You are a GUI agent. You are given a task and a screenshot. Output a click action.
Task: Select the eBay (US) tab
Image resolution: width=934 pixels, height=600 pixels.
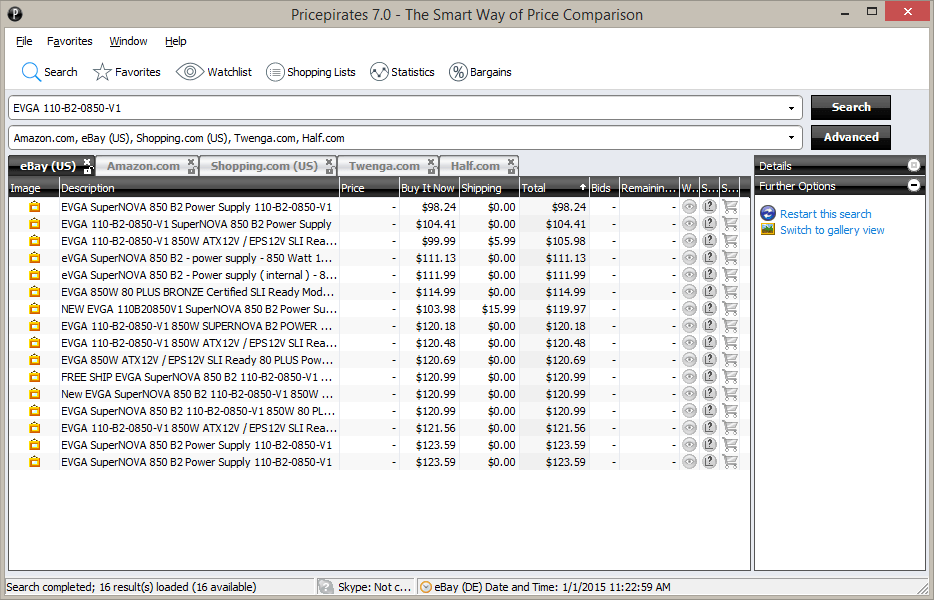click(x=48, y=166)
